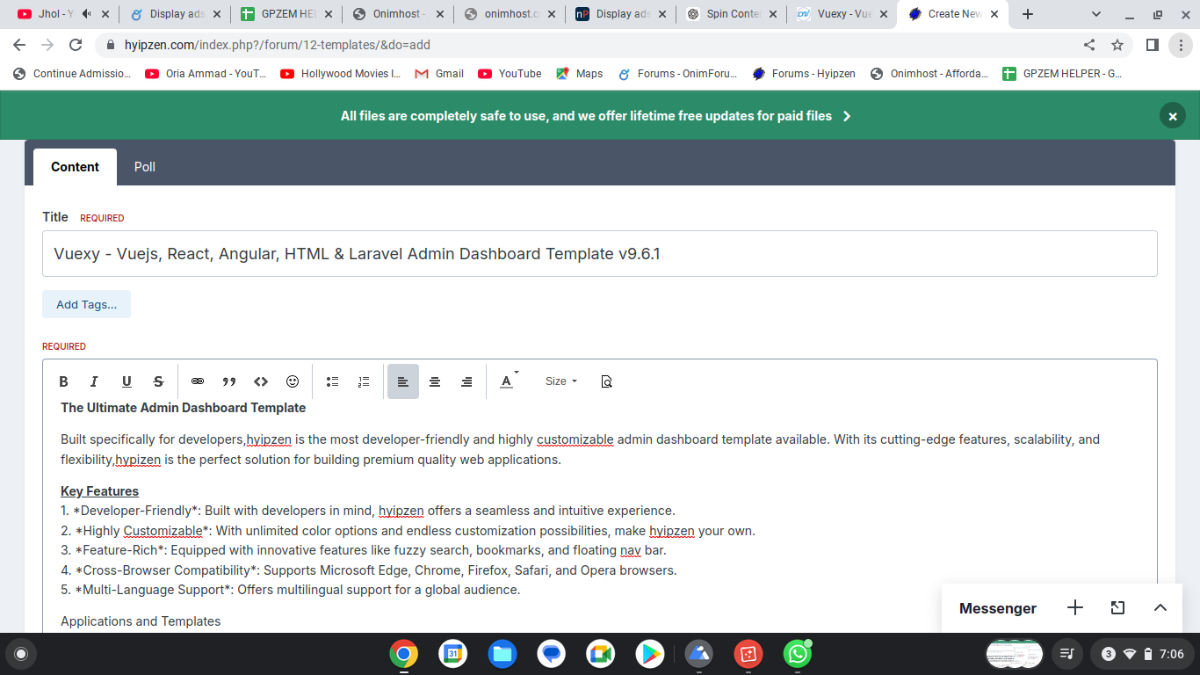Open the browser side panel
Image resolution: width=1200 pixels, height=675 pixels.
point(1152,45)
